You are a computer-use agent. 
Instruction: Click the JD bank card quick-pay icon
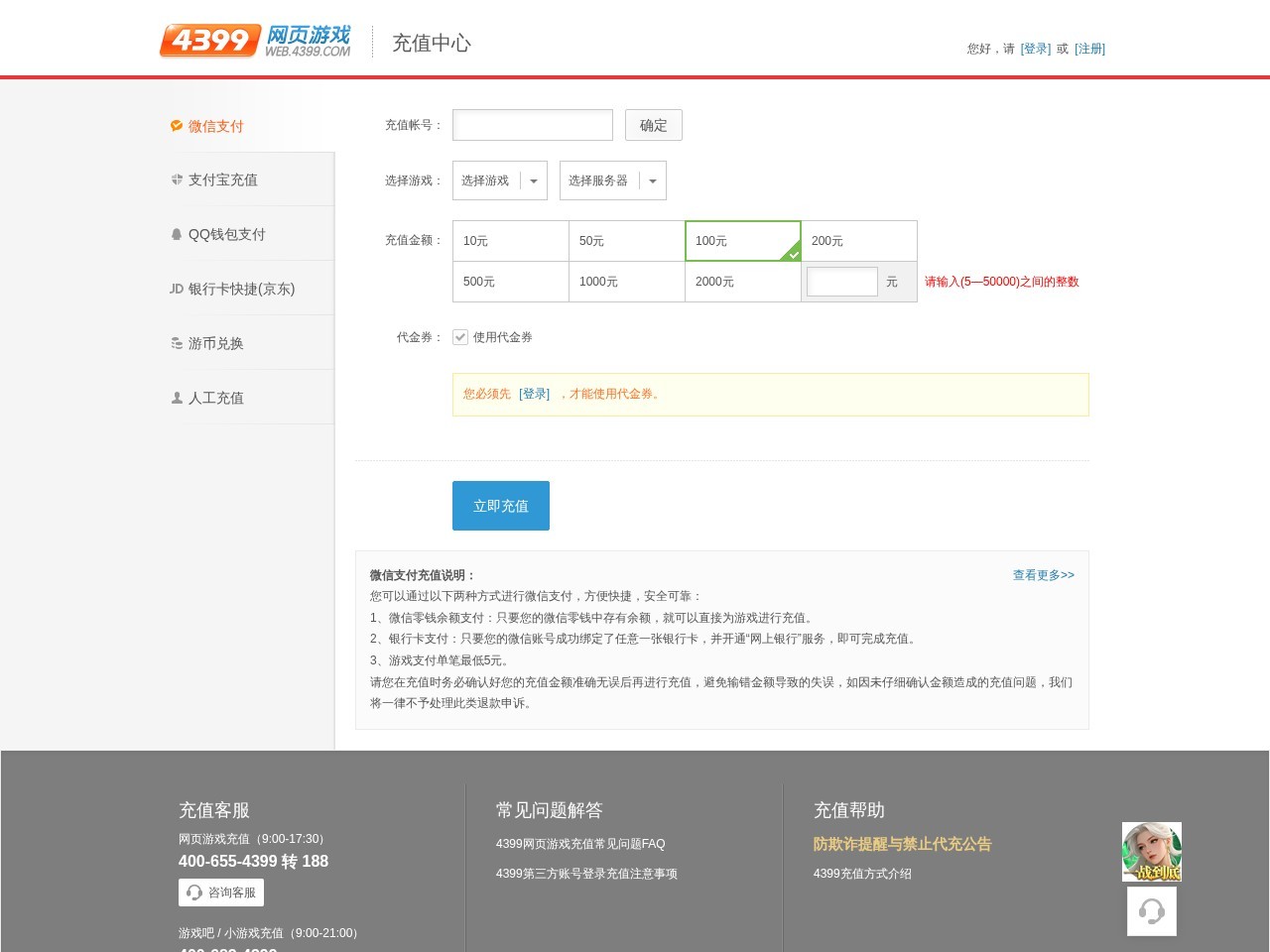click(x=176, y=289)
